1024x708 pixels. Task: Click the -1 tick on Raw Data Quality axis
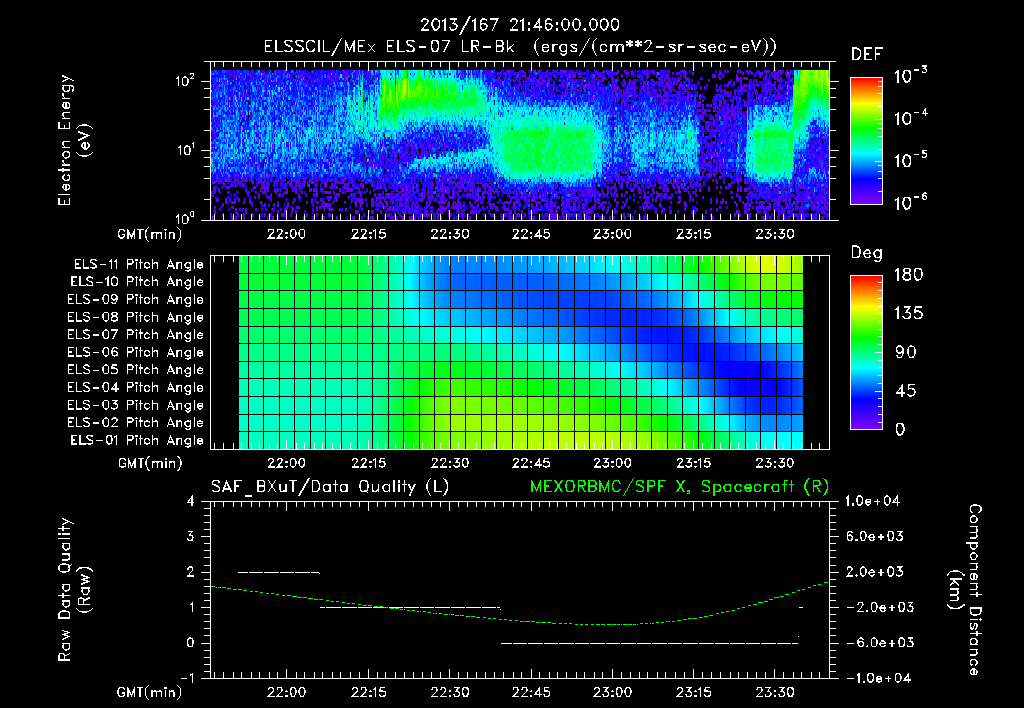[187, 678]
